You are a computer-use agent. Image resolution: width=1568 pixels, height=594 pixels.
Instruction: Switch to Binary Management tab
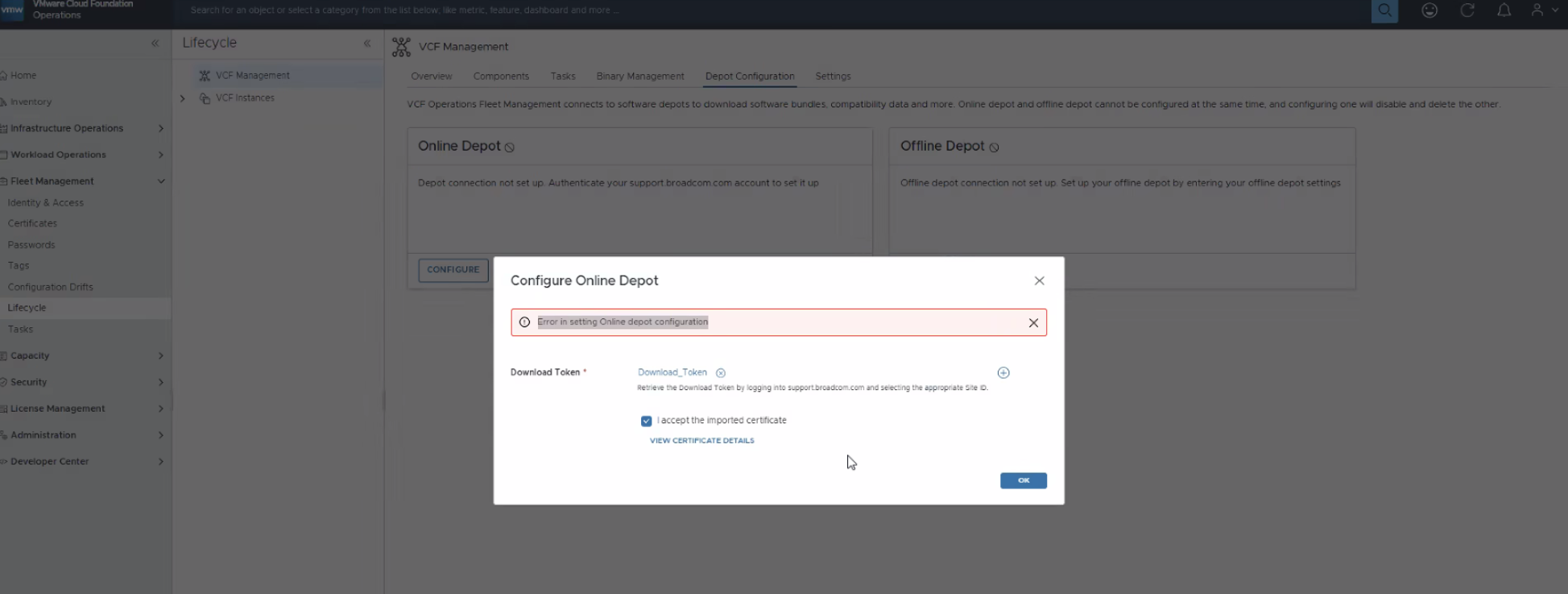click(640, 77)
